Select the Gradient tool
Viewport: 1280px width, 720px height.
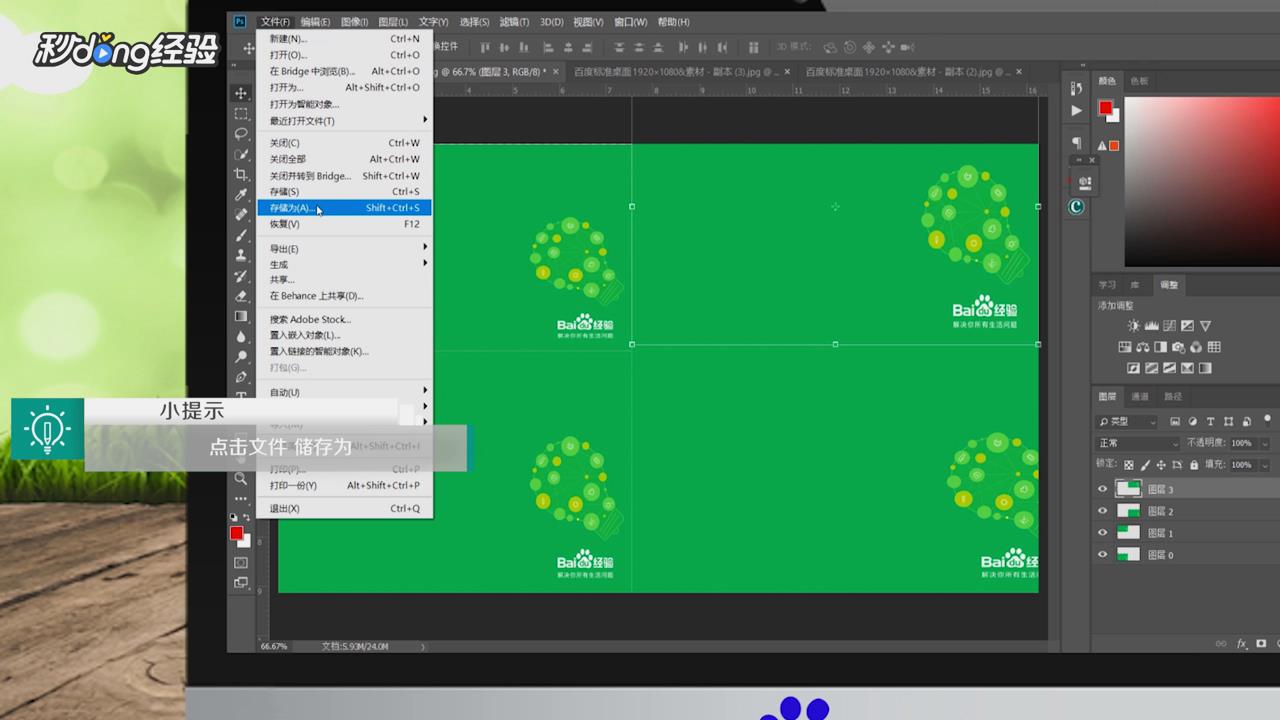(x=241, y=316)
